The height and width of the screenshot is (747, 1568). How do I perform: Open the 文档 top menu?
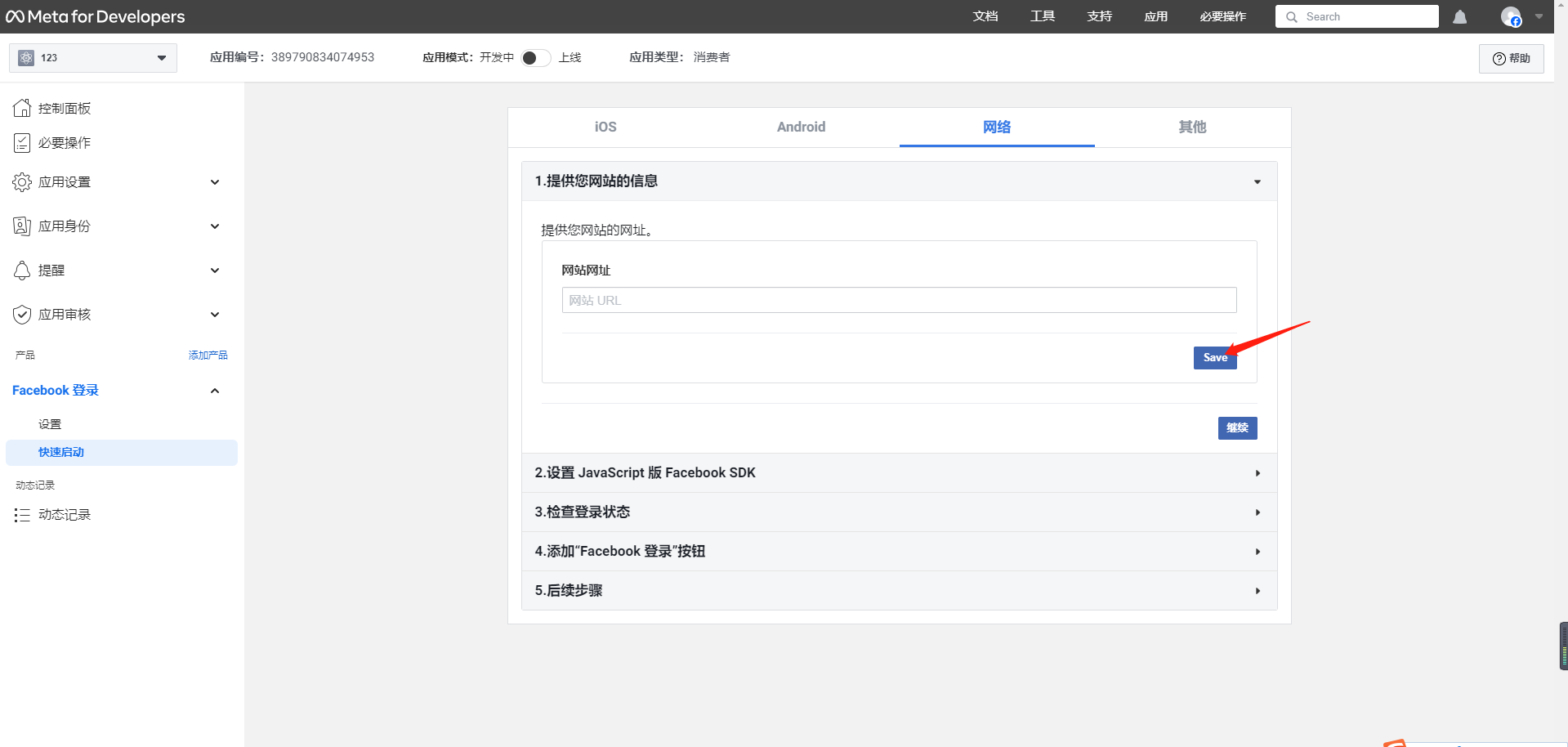tap(985, 16)
